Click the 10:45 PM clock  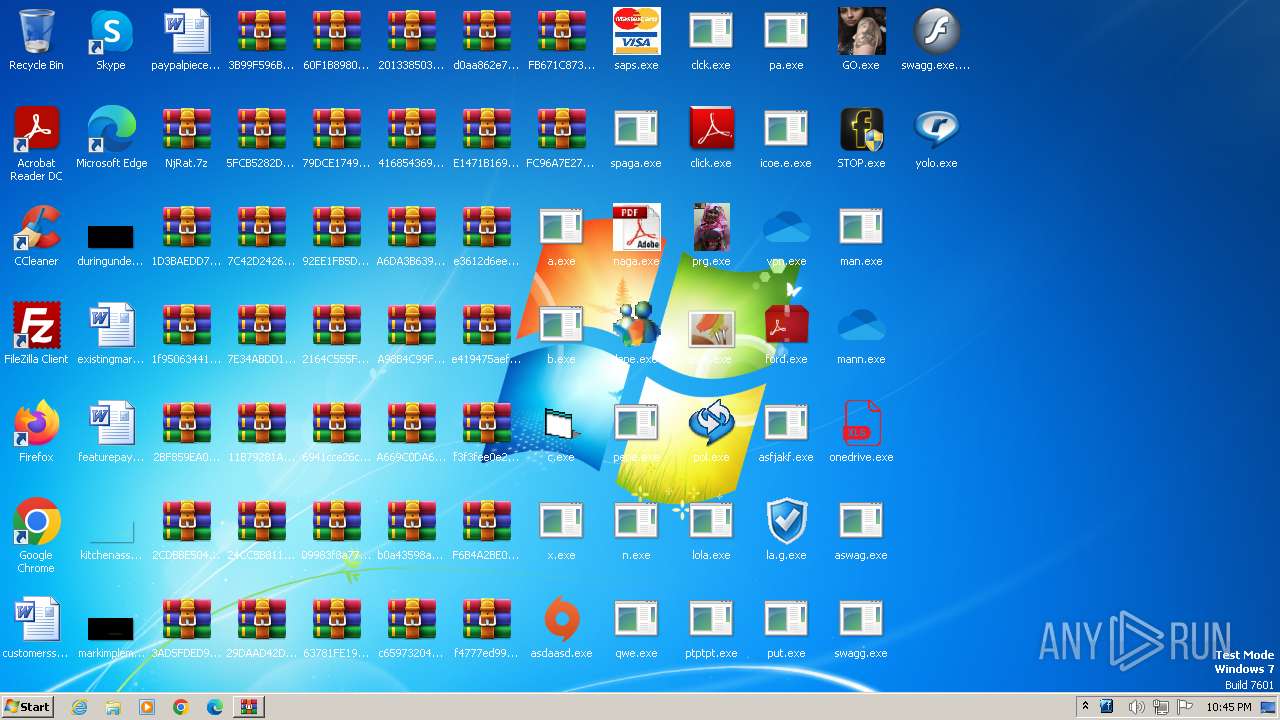[x=1228, y=707]
